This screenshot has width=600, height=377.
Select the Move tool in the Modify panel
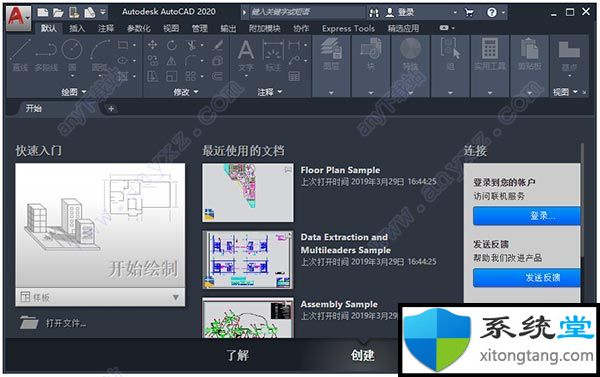[x=152, y=45]
